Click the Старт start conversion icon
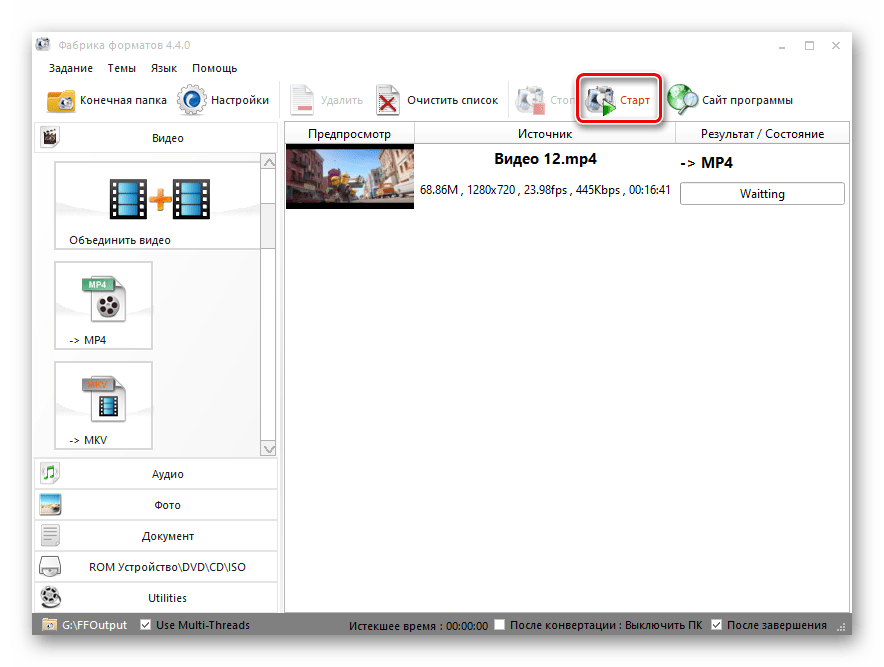The width and height of the screenshot is (884, 667). tap(600, 100)
